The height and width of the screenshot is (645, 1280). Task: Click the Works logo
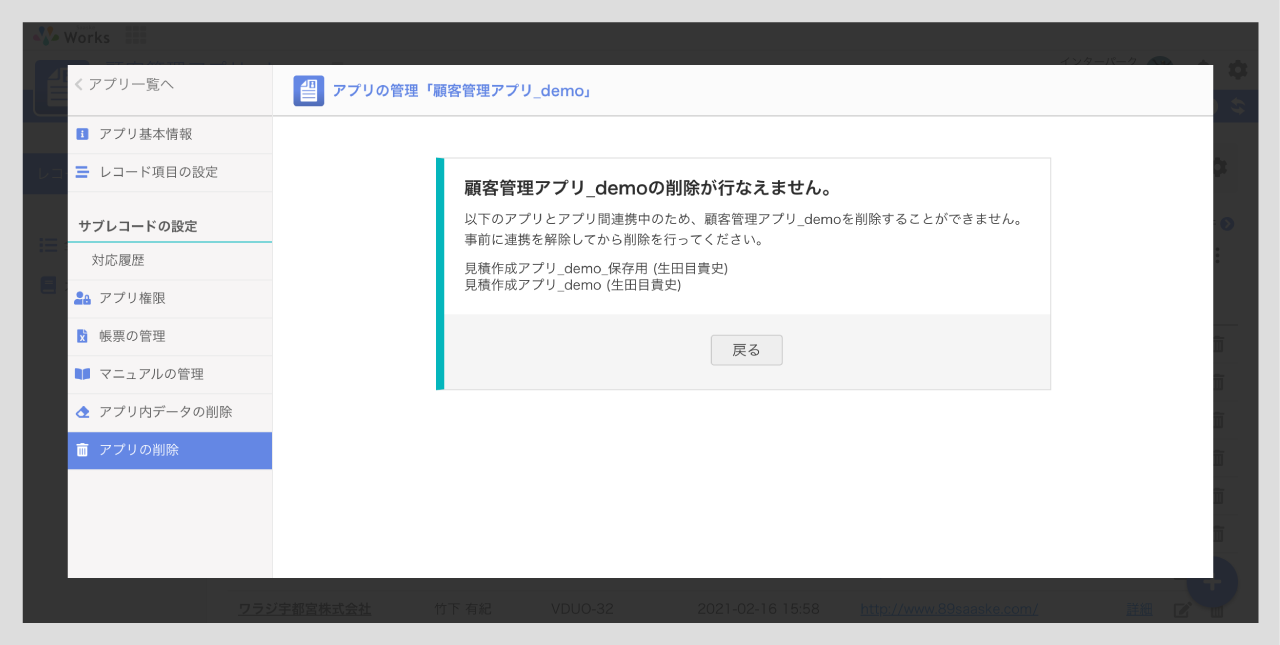pyautogui.click(x=73, y=37)
